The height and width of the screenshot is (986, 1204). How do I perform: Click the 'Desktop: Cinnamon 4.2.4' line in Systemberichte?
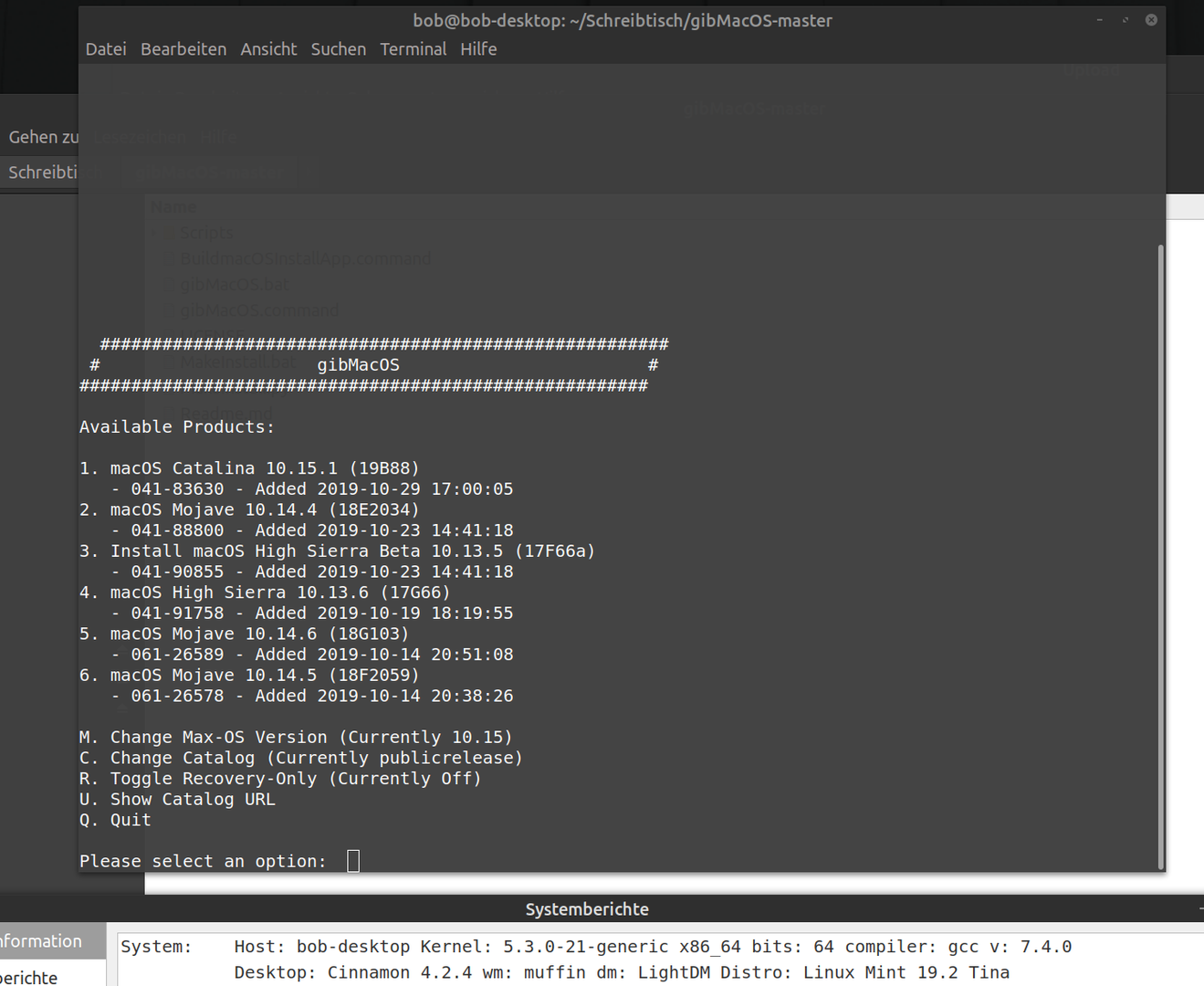622,972
